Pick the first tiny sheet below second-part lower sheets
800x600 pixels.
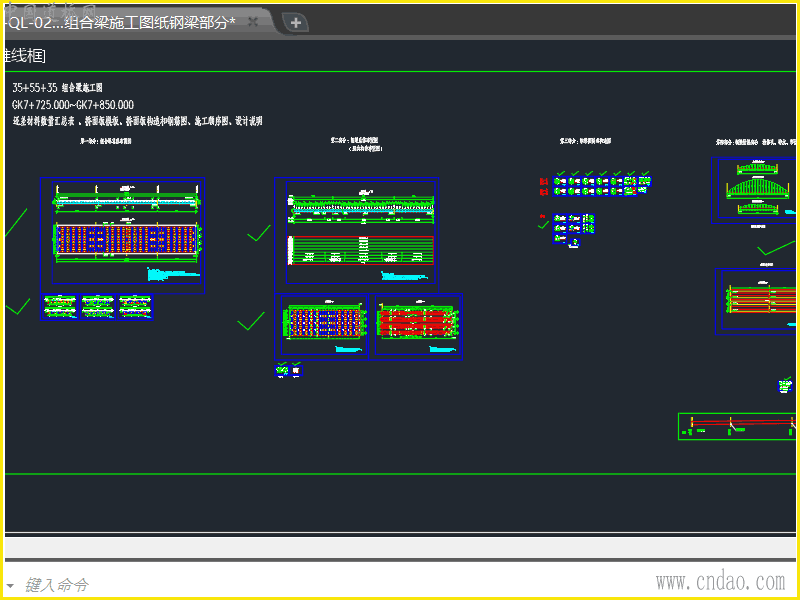coord(282,371)
